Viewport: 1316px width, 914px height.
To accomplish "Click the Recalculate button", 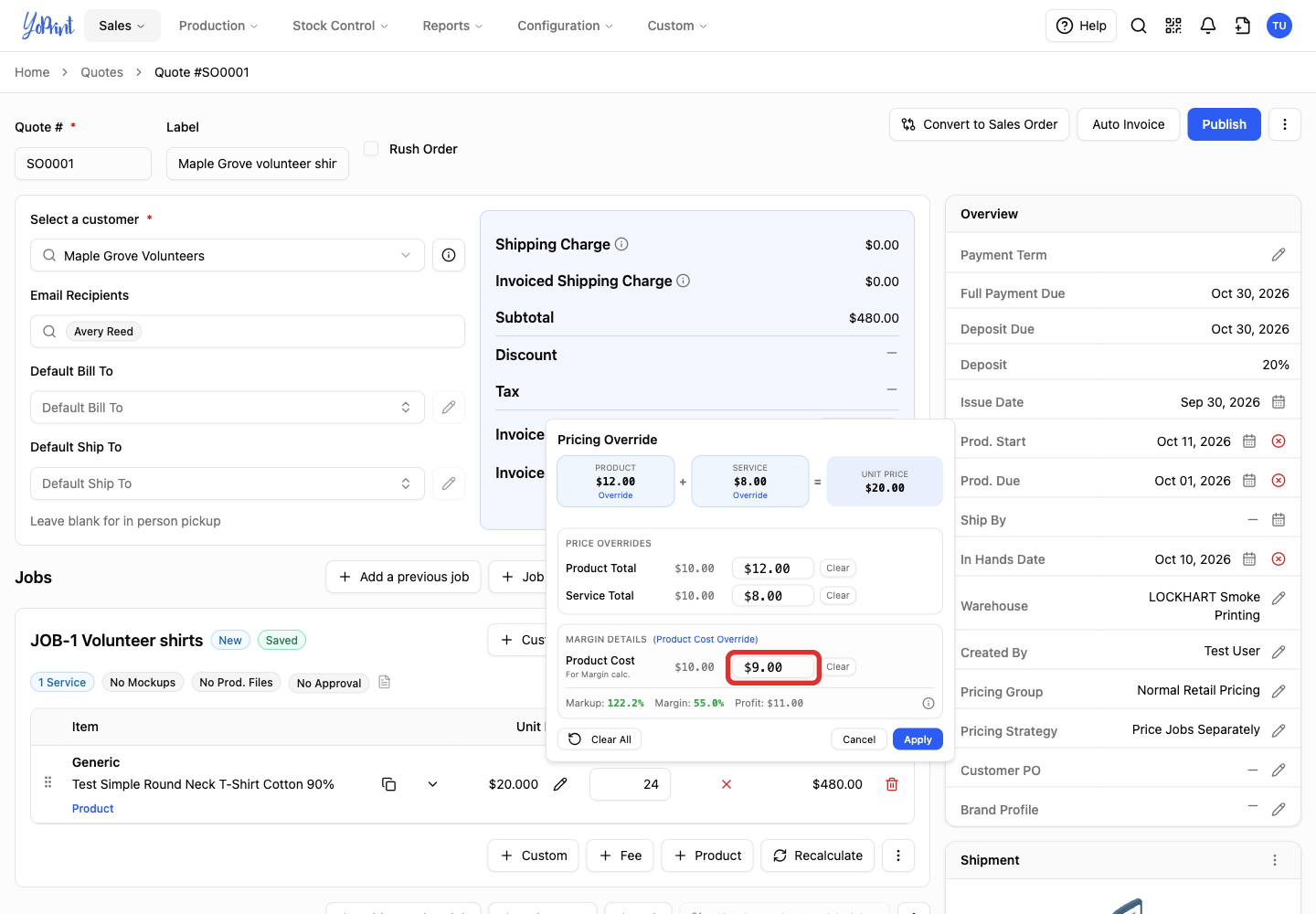I will 818,856.
